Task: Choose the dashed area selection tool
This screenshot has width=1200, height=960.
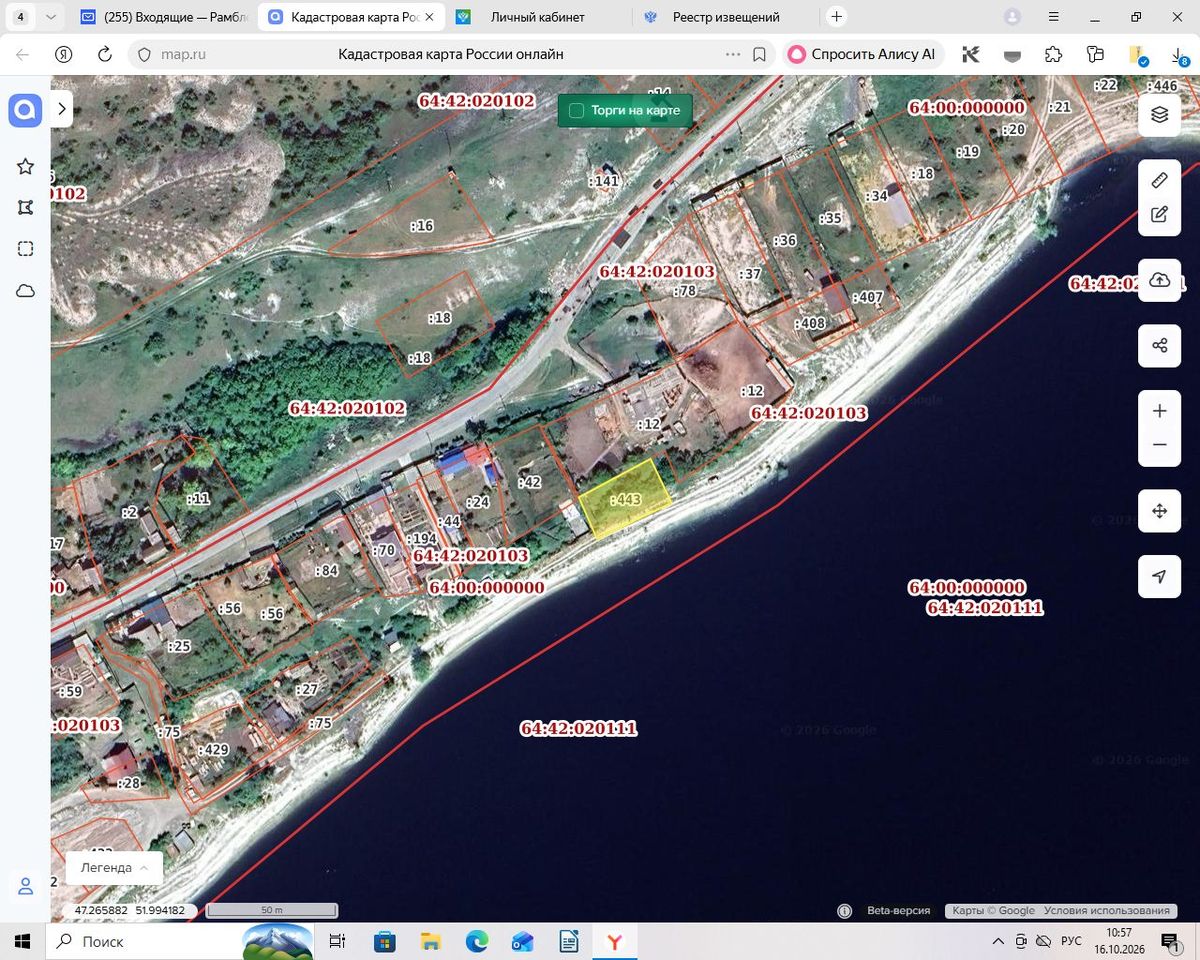Action: pos(26,249)
